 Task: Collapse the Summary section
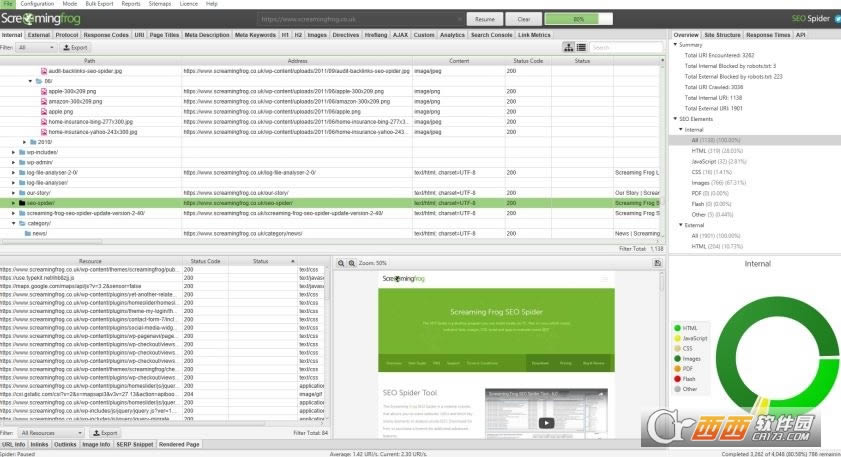(675, 45)
